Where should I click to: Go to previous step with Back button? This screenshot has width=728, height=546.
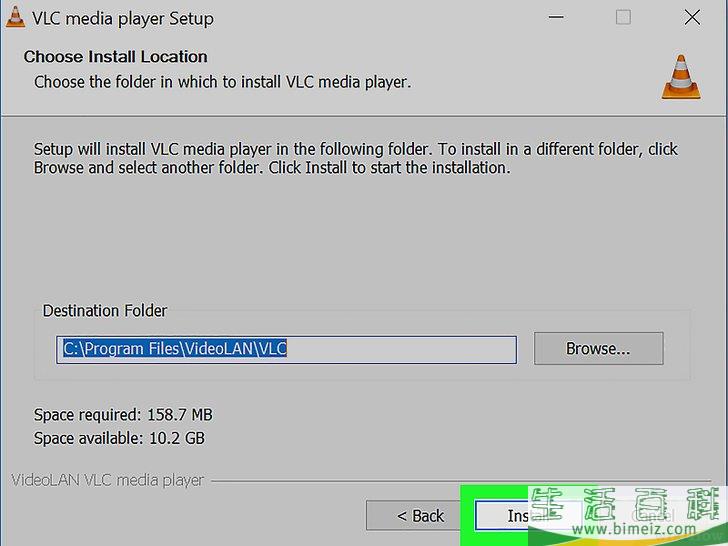(x=413, y=515)
